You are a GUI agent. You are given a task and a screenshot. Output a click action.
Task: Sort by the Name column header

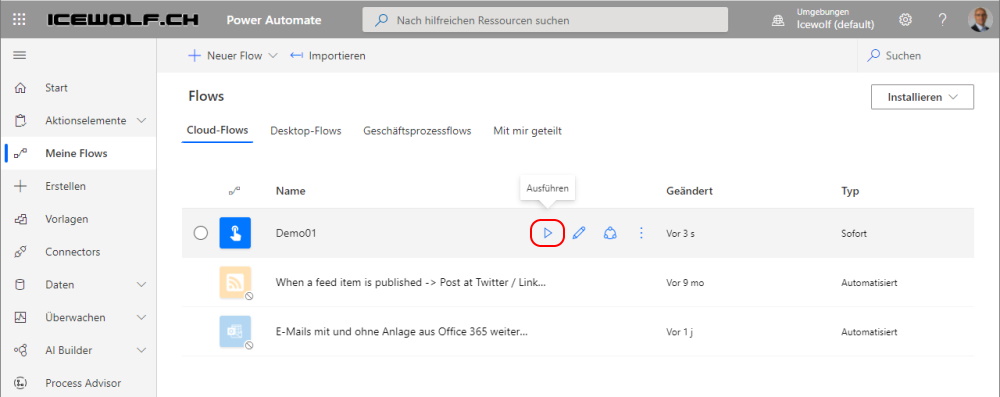click(290, 191)
